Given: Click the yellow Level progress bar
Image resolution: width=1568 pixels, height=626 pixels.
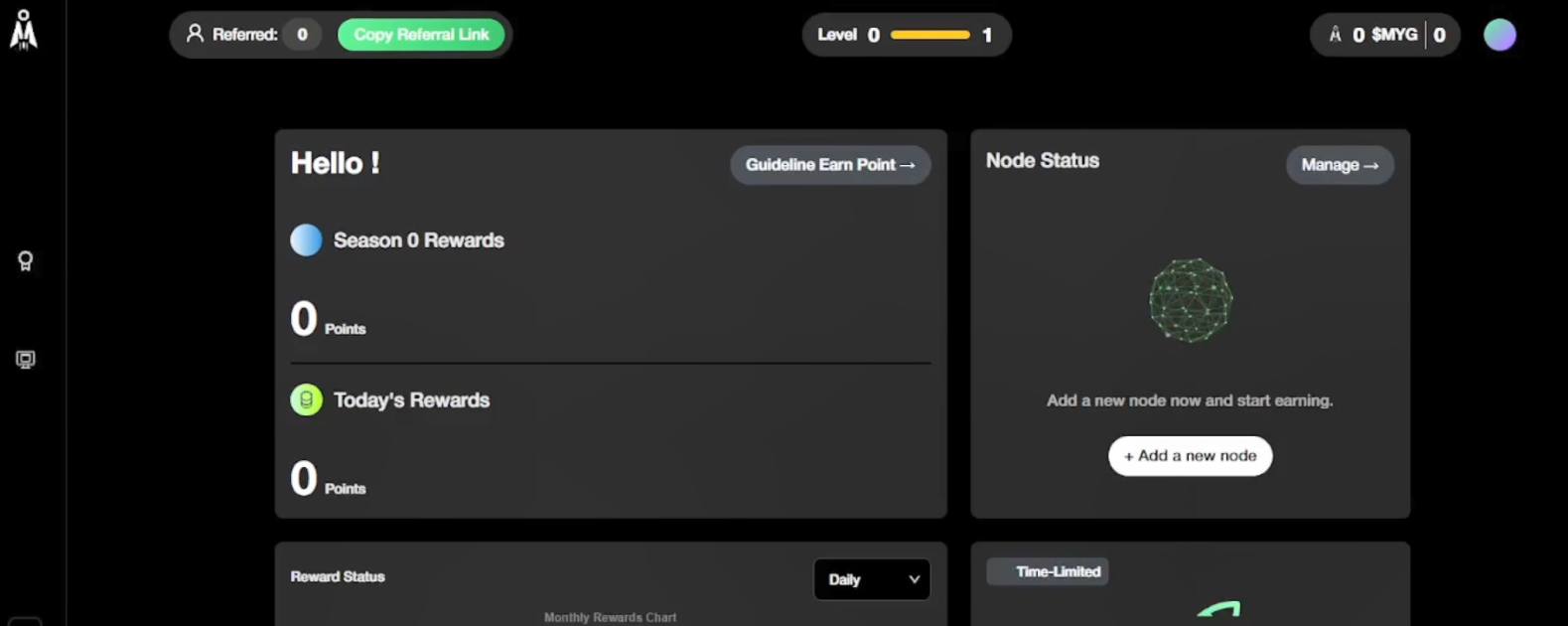Looking at the screenshot, I should 929,35.
